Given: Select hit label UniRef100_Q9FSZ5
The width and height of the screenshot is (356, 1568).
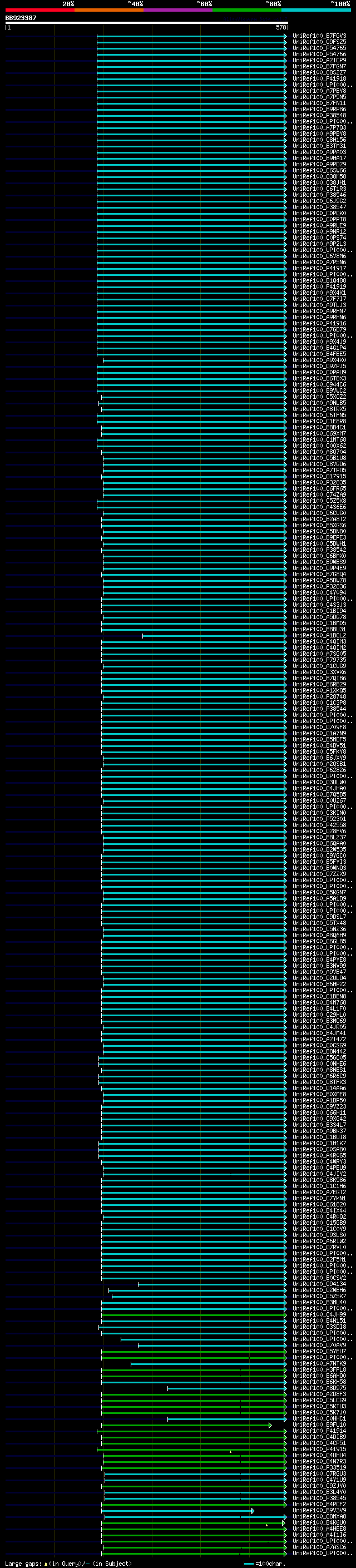Looking at the screenshot, I should (319, 42).
